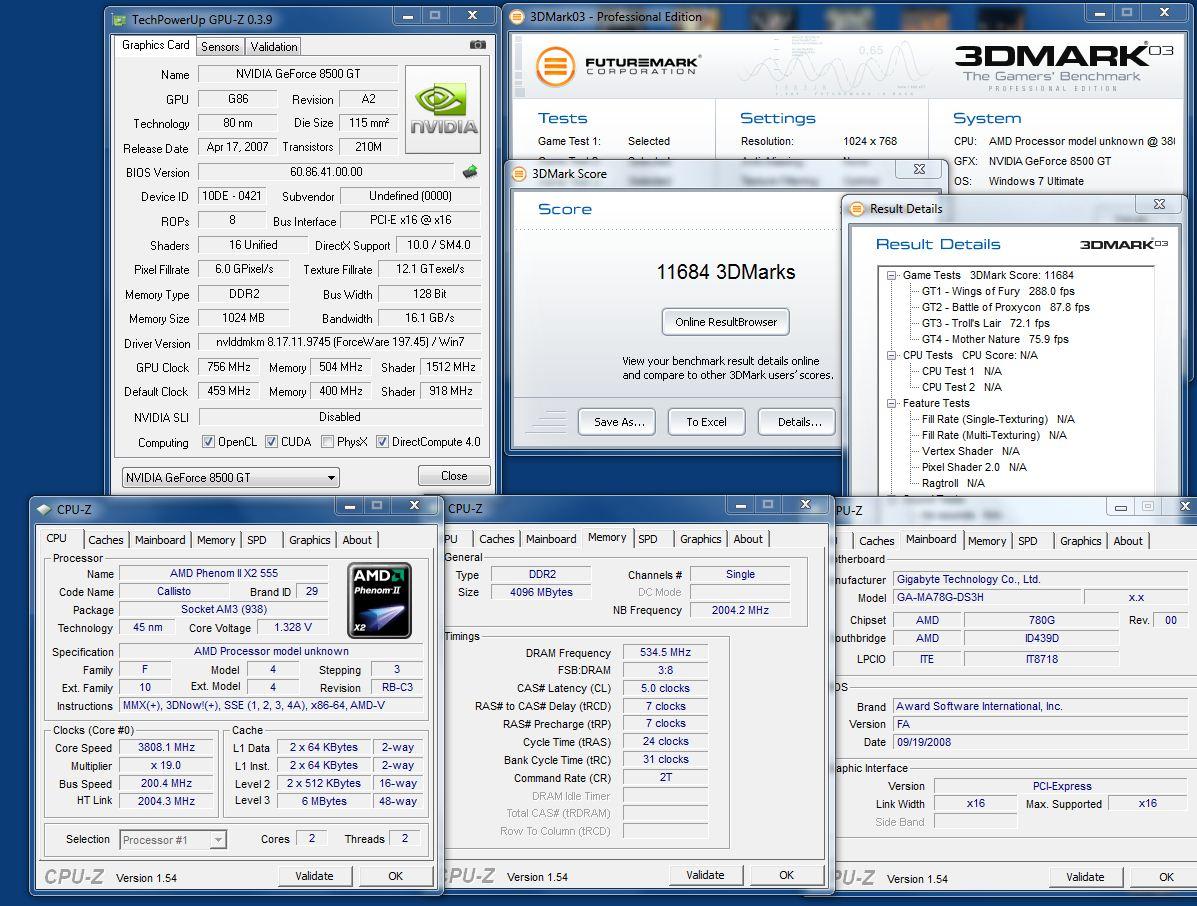Click Validate in the CPU tab window
Viewport: 1197px width, 906px height.
point(315,875)
